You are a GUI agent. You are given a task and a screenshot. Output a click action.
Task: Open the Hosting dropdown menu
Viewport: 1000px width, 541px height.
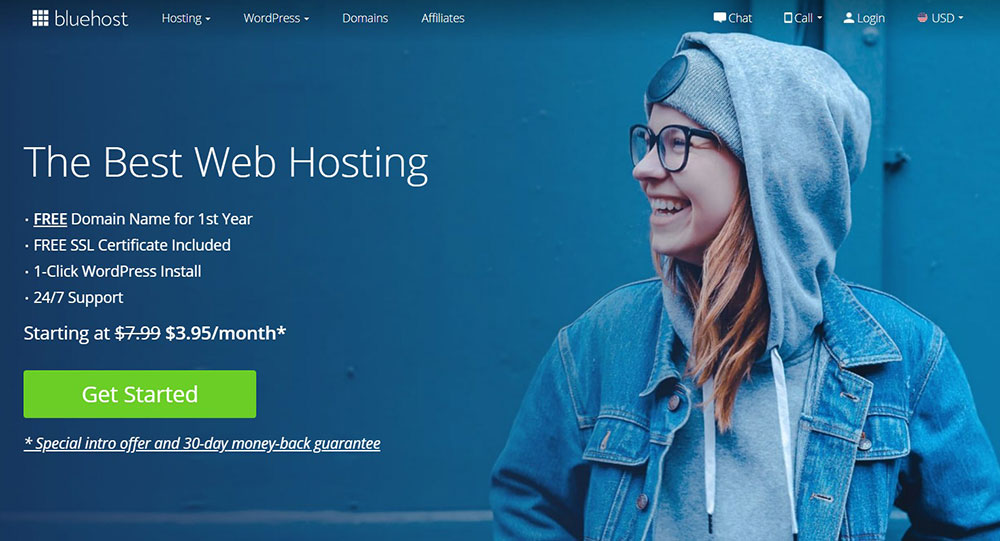pyautogui.click(x=186, y=19)
